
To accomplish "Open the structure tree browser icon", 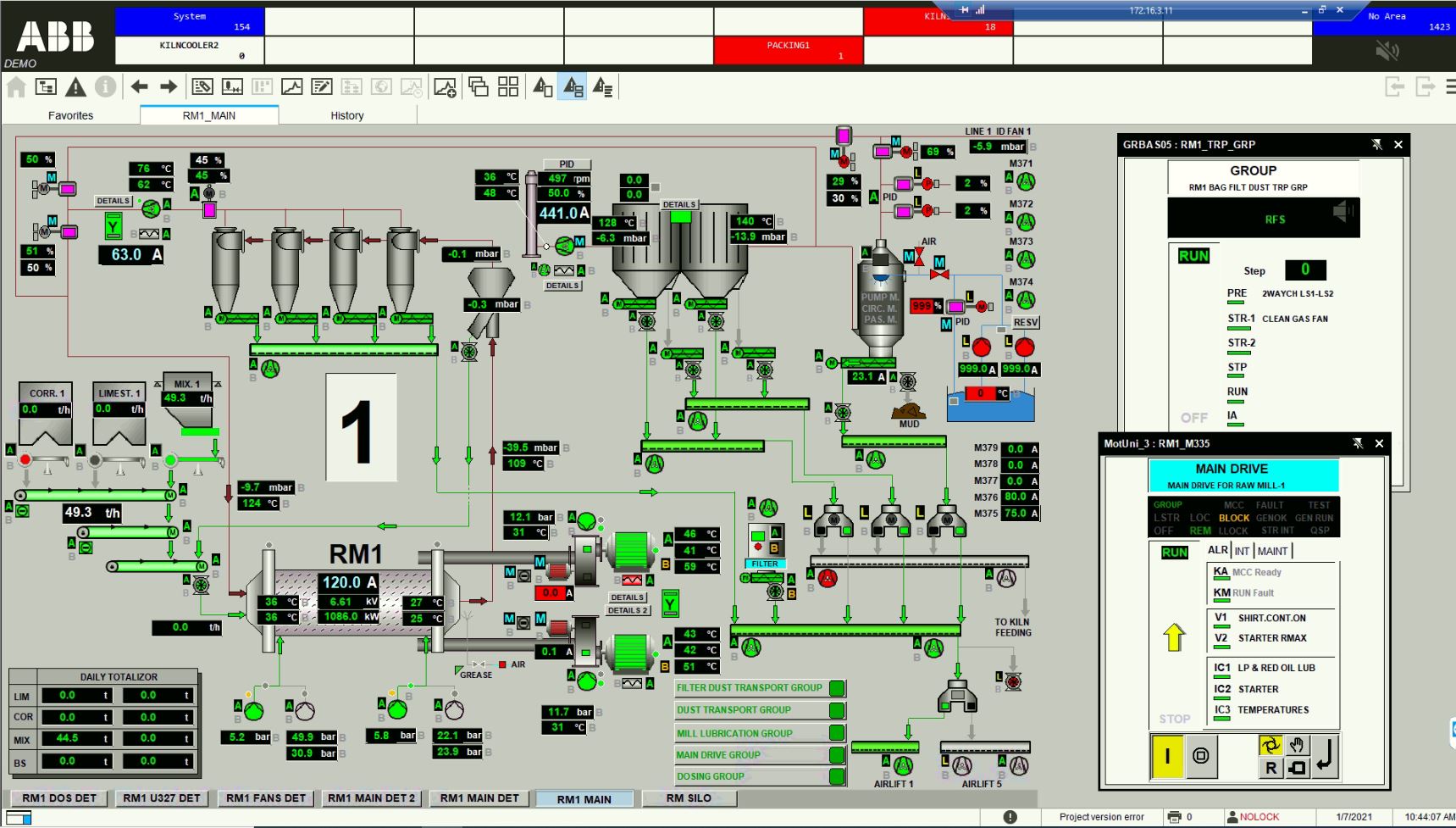I will [46, 86].
